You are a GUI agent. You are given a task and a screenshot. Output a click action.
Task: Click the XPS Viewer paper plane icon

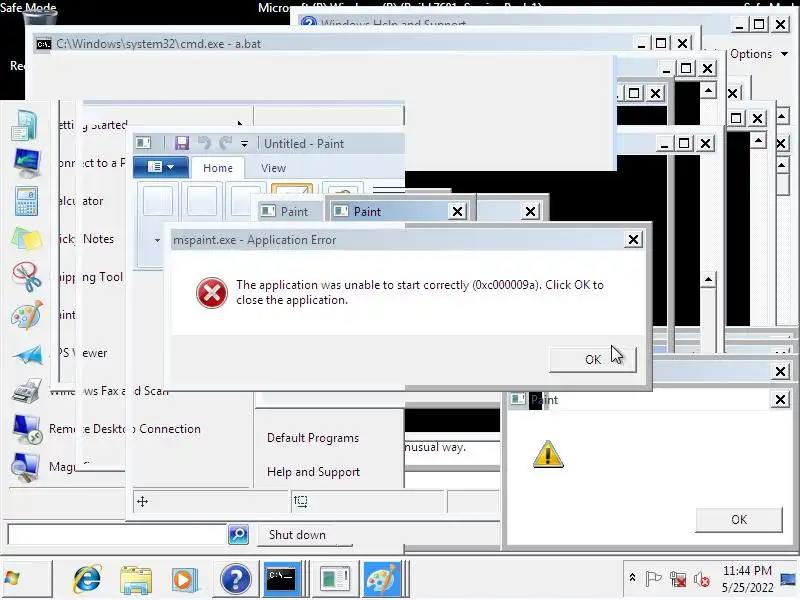(28, 354)
